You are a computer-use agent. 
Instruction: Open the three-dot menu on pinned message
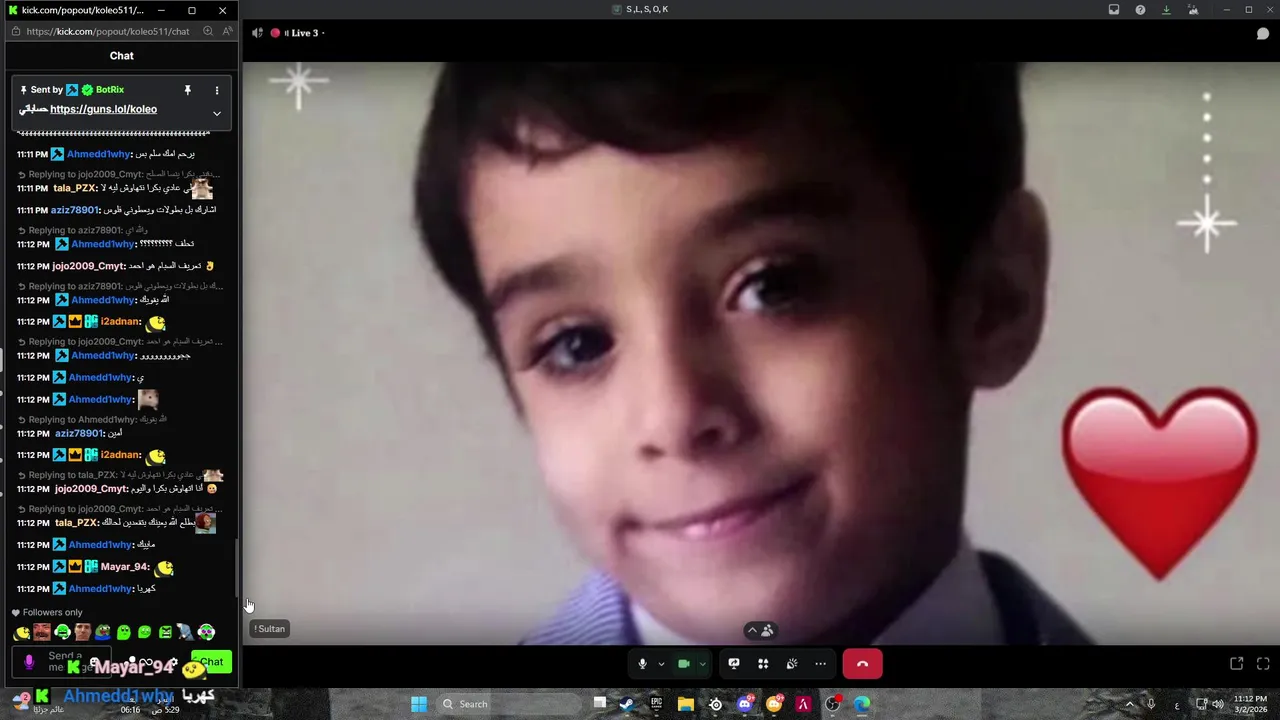(x=216, y=90)
